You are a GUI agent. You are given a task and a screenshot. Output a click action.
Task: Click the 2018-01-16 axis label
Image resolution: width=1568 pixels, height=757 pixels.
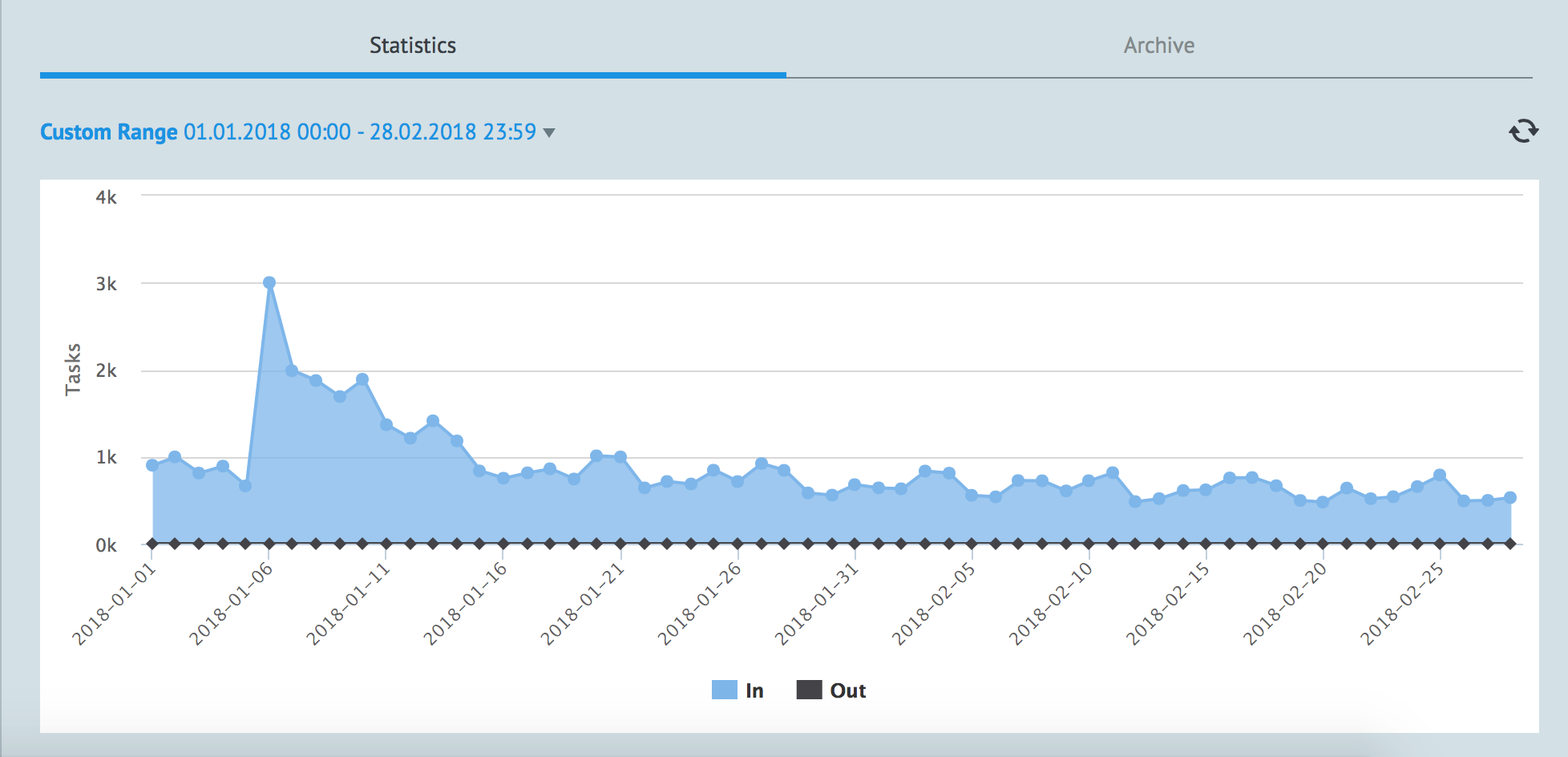pyautogui.click(x=465, y=604)
